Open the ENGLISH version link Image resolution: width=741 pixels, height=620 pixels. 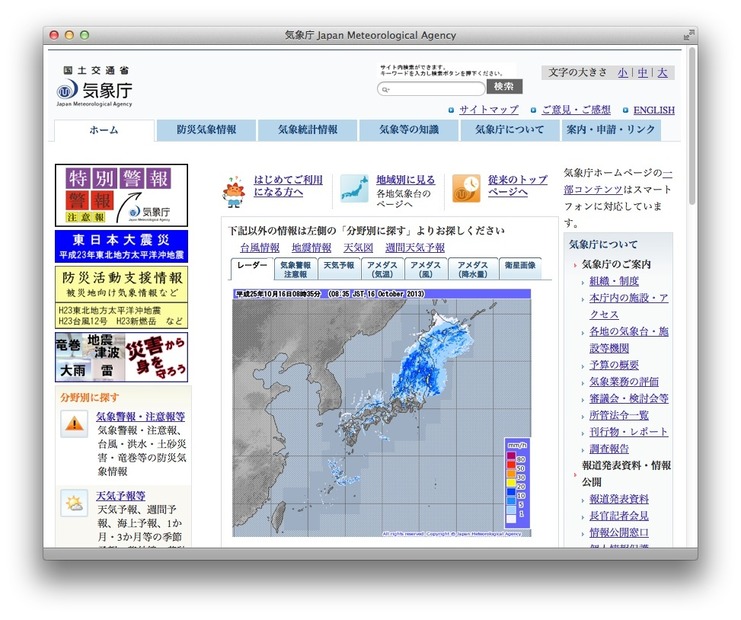pyautogui.click(x=654, y=110)
